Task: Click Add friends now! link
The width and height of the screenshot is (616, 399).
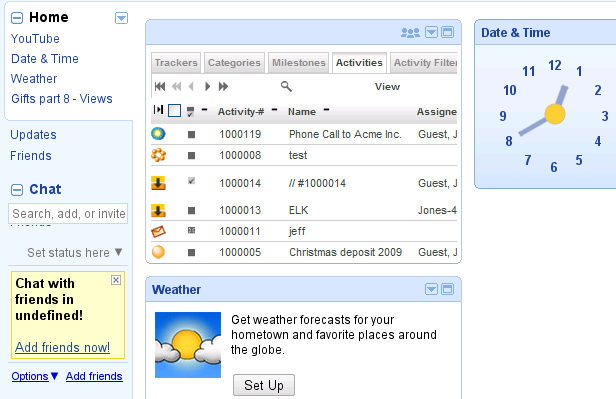Action: pyautogui.click(x=62, y=348)
